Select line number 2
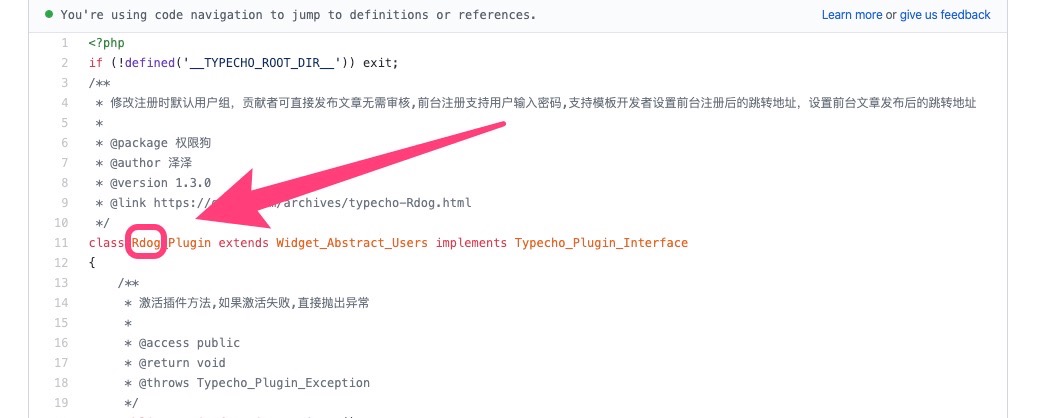 point(64,63)
